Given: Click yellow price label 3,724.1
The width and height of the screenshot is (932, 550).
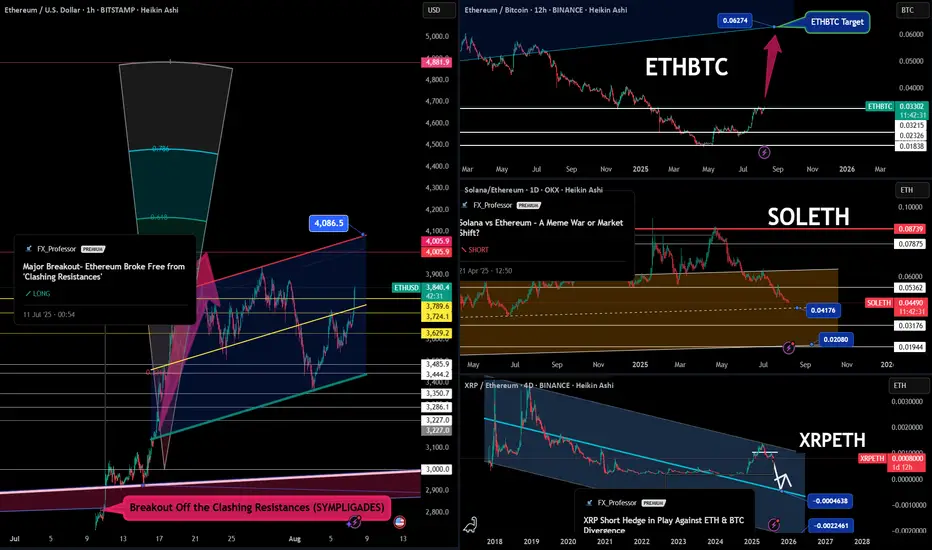Looking at the screenshot, I should [437, 316].
